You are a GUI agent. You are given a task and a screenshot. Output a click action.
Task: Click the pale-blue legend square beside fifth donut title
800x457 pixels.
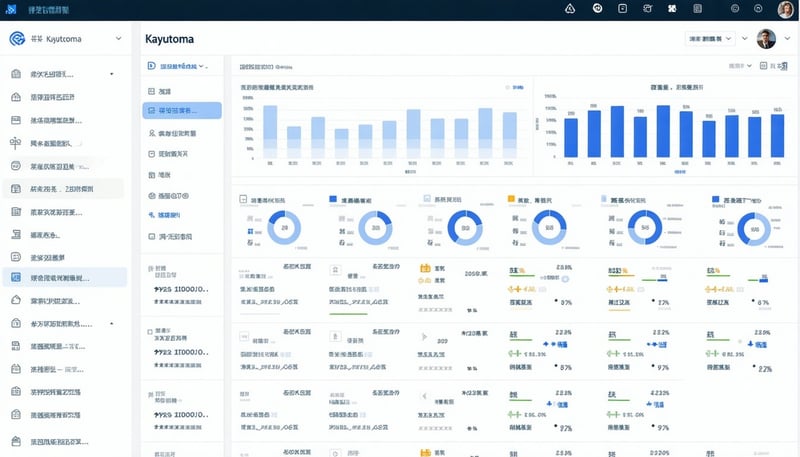click(604, 199)
